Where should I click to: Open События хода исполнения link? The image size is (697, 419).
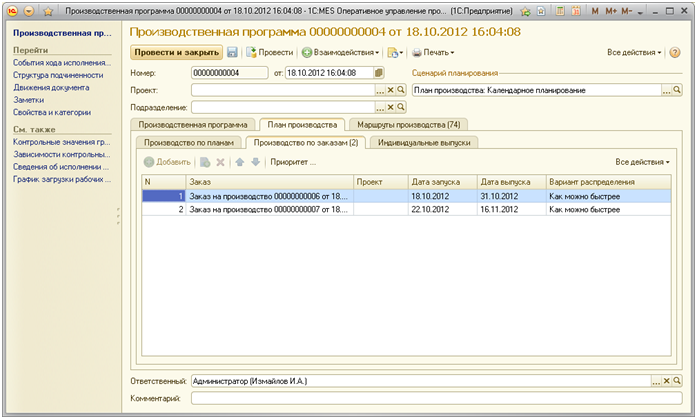tap(62, 63)
